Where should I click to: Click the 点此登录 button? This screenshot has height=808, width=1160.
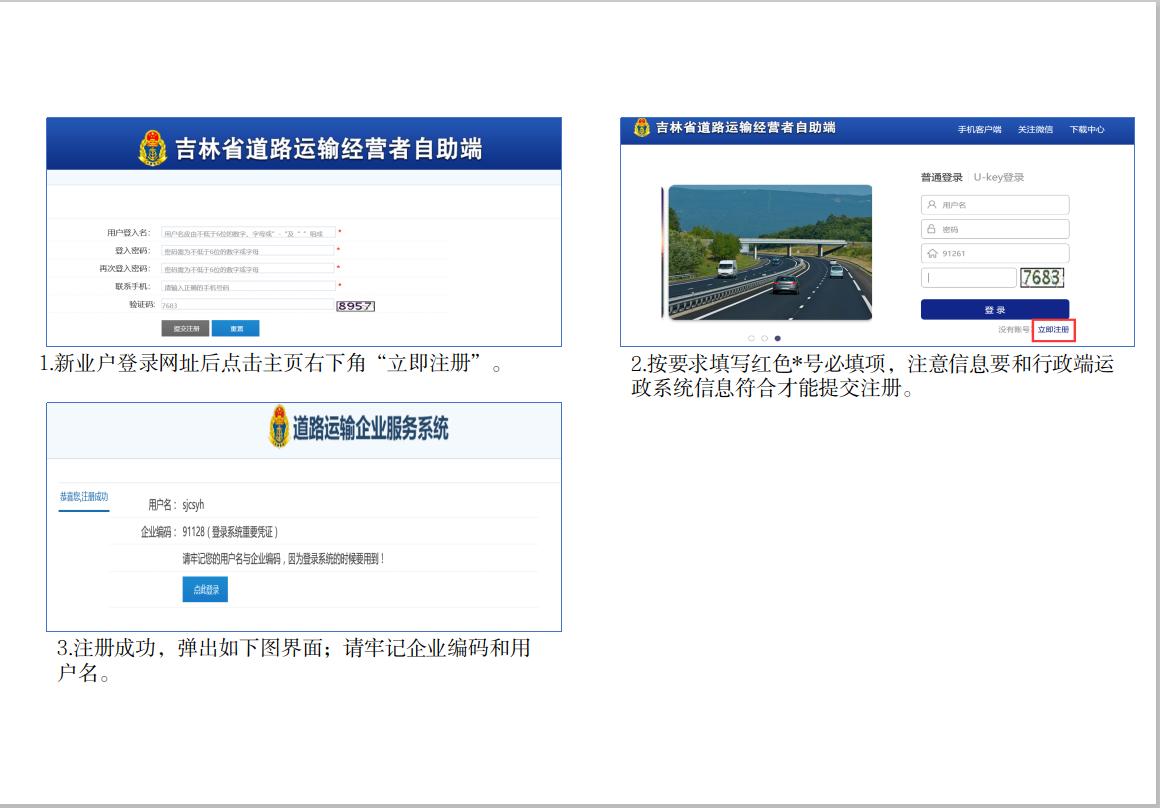206,590
